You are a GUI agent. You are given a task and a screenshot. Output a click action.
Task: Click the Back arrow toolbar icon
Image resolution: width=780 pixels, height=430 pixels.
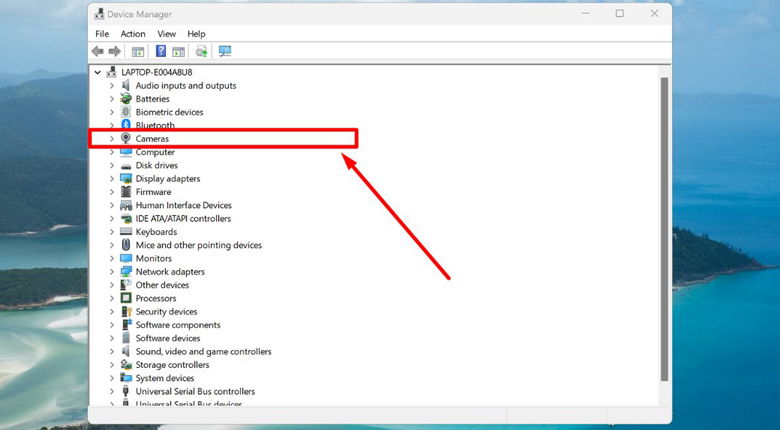pos(97,51)
